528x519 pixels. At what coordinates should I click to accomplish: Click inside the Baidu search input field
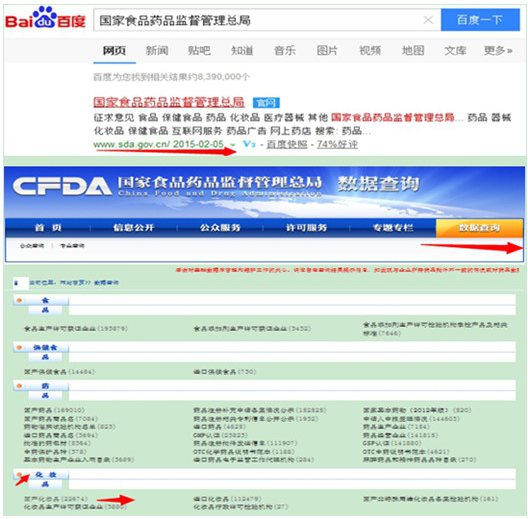coord(258,20)
